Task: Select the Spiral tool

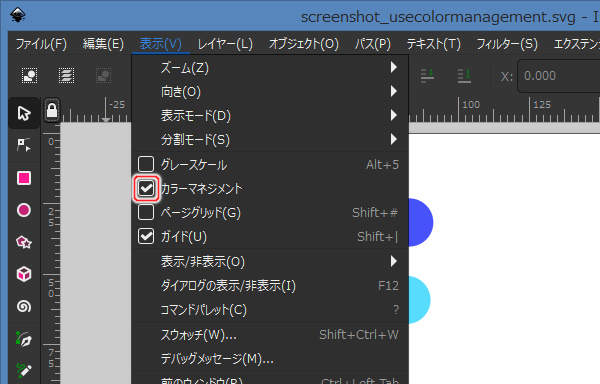Action: 24,306
